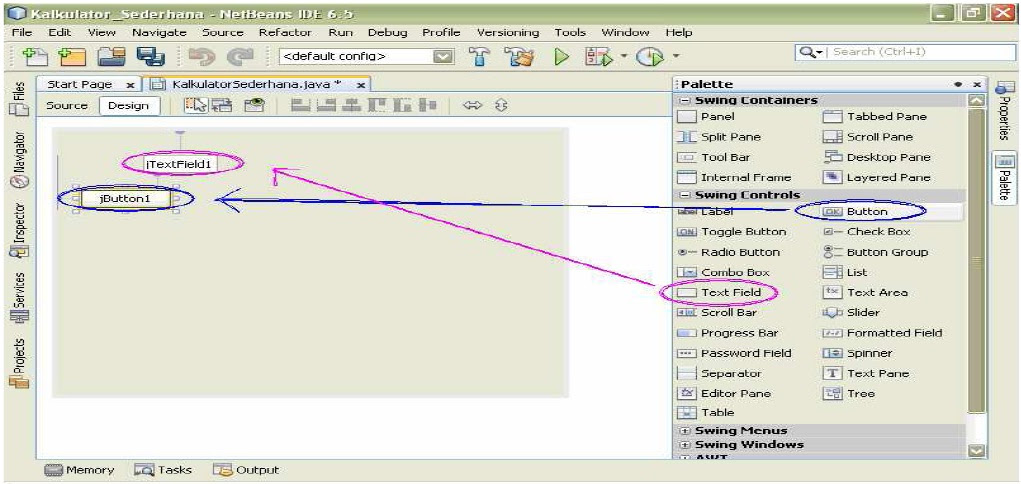Collapse the Swing Containers category
This screenshot has height=484, width=1021.
[684, 100]
